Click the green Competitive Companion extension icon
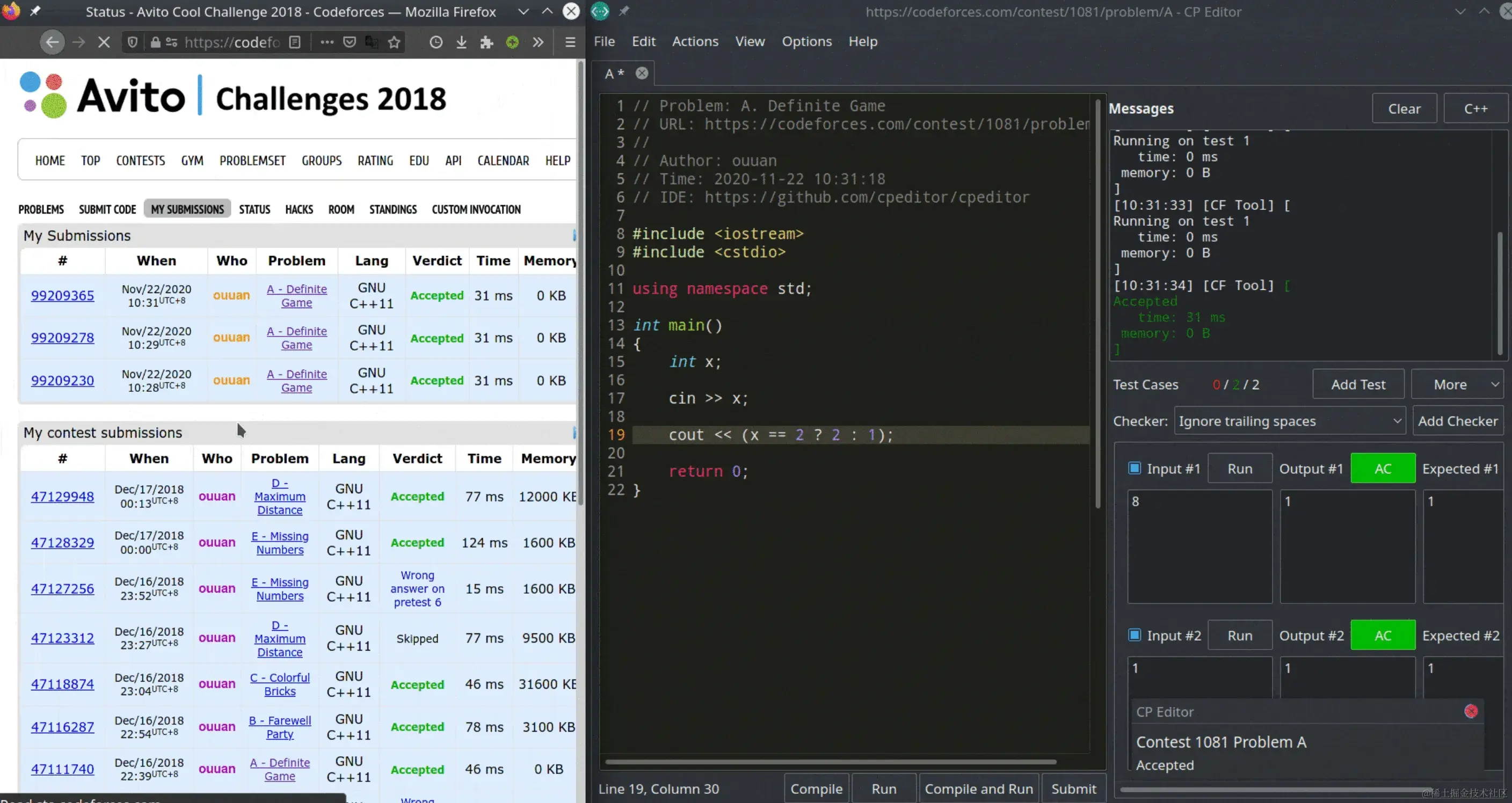Screen dimensions: 1512x803 [512, 42]
